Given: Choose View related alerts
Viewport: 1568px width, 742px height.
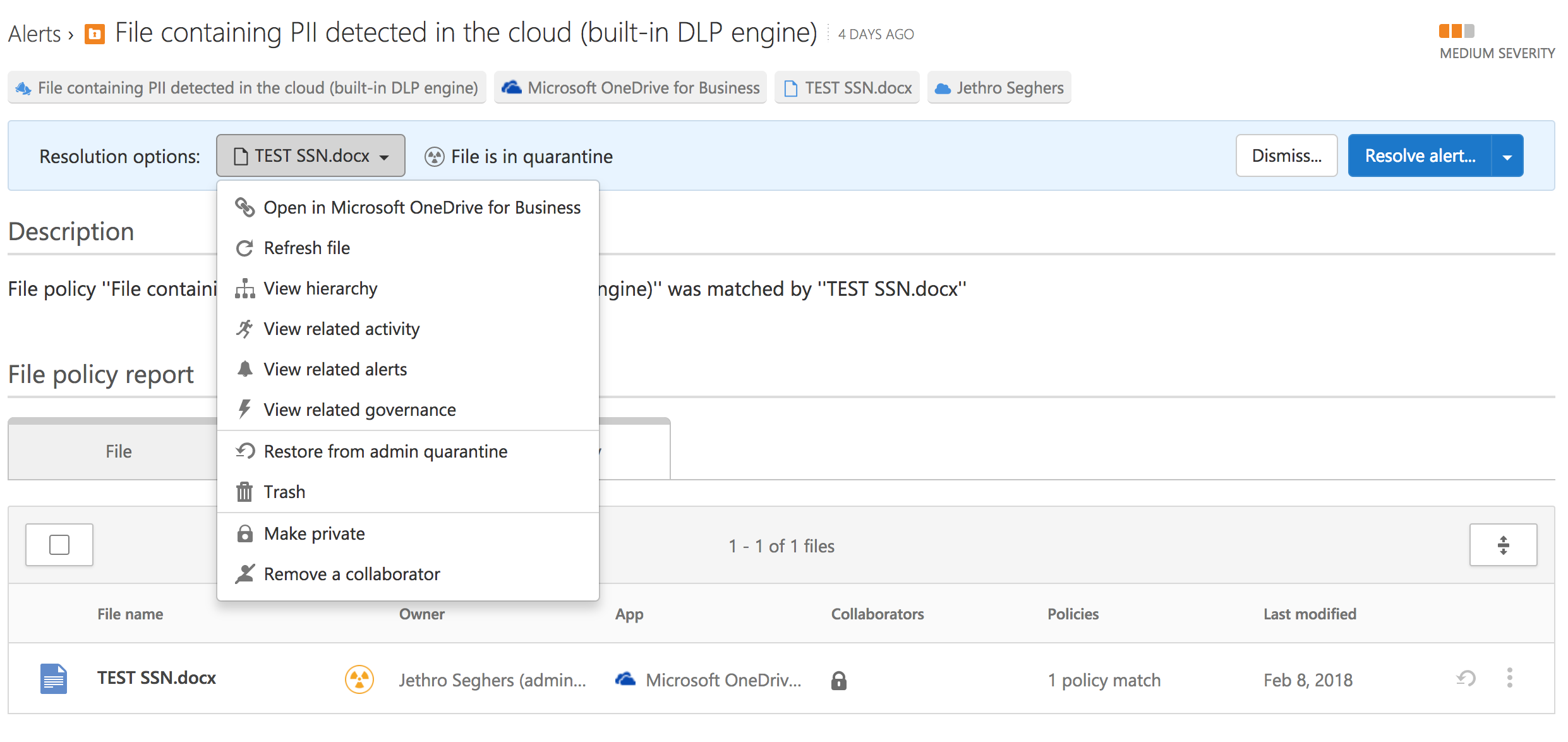Looking at the screenshot, I should pyautogui.click(x=408, y=369).
